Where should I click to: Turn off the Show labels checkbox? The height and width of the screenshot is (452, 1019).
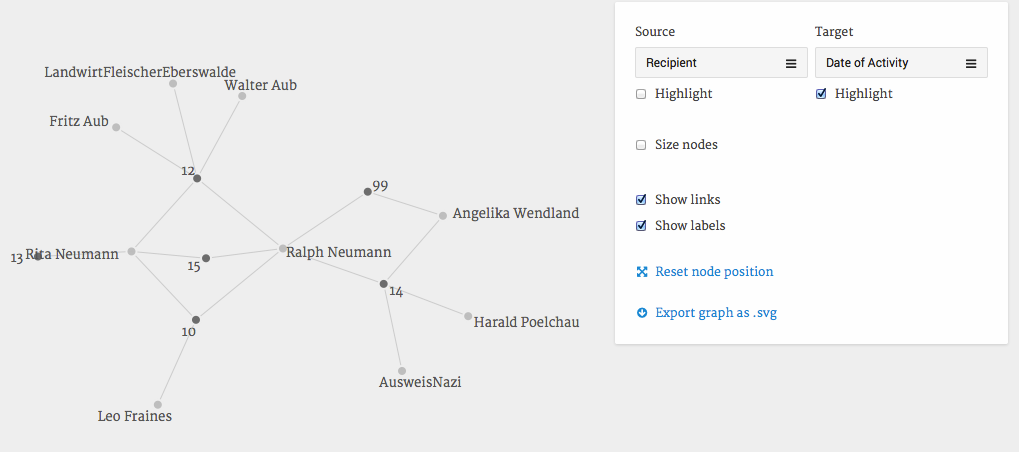click(x=641, y=226)
